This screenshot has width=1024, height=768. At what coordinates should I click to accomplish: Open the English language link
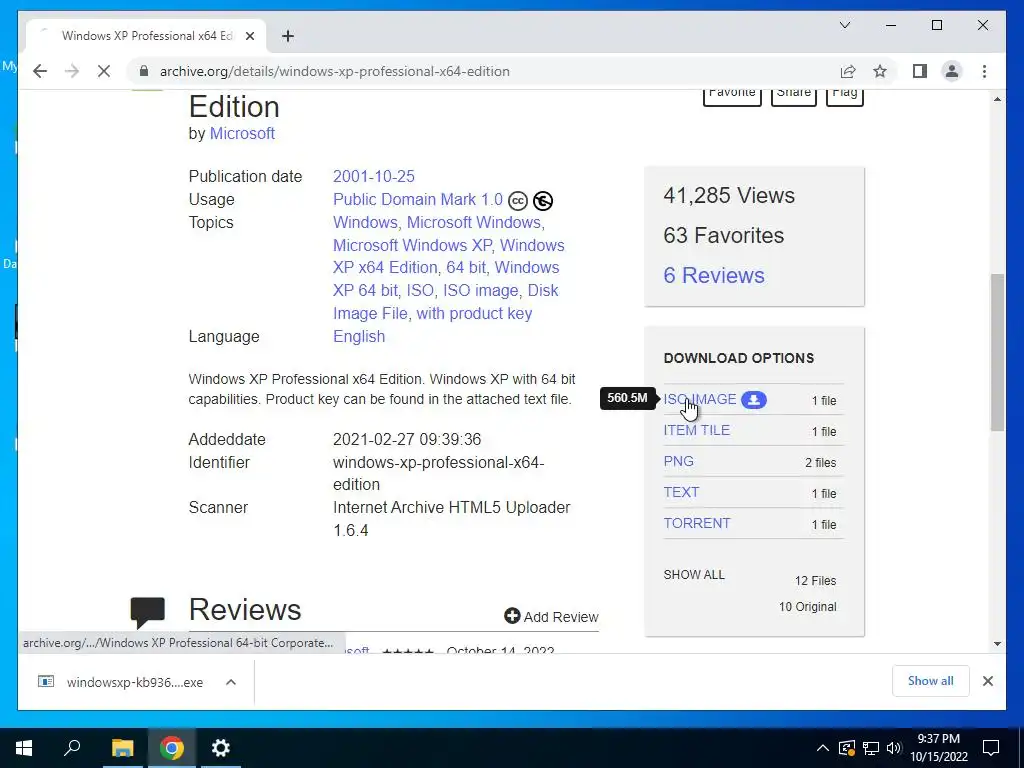(x=359, y=336)
